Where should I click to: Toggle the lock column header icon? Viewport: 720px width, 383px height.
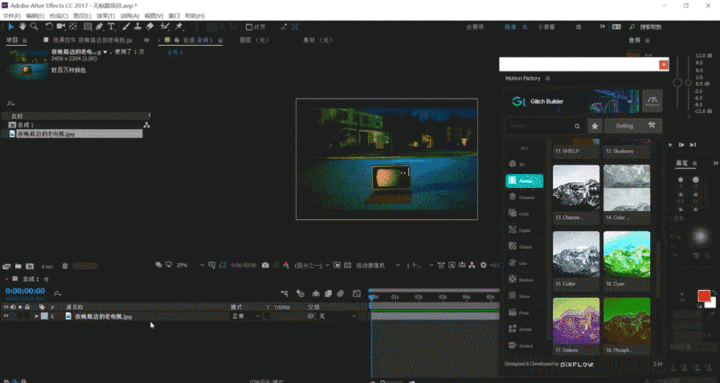click(x=27, y=307)
